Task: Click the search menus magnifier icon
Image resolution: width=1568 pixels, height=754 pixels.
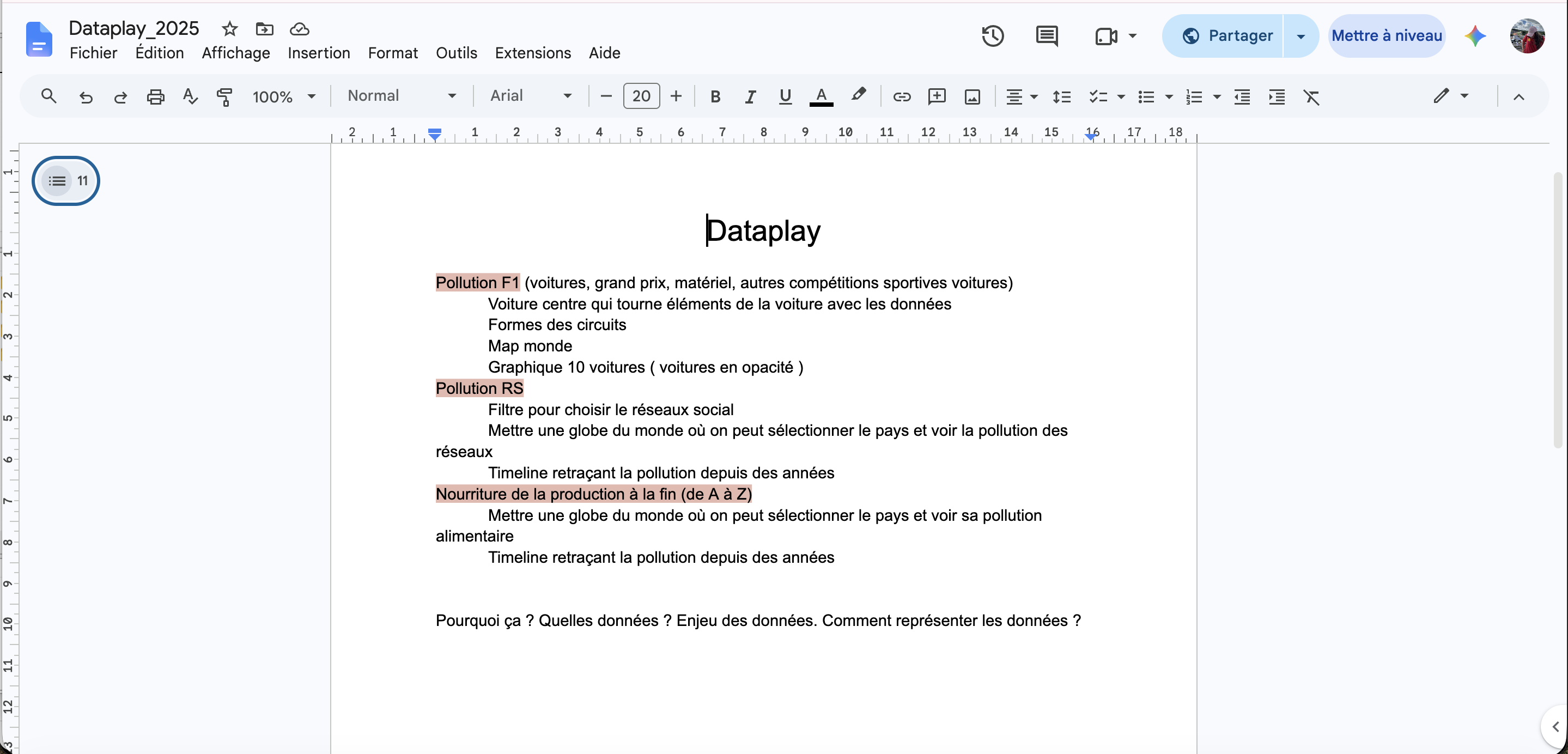Action: tap(48, 96)
